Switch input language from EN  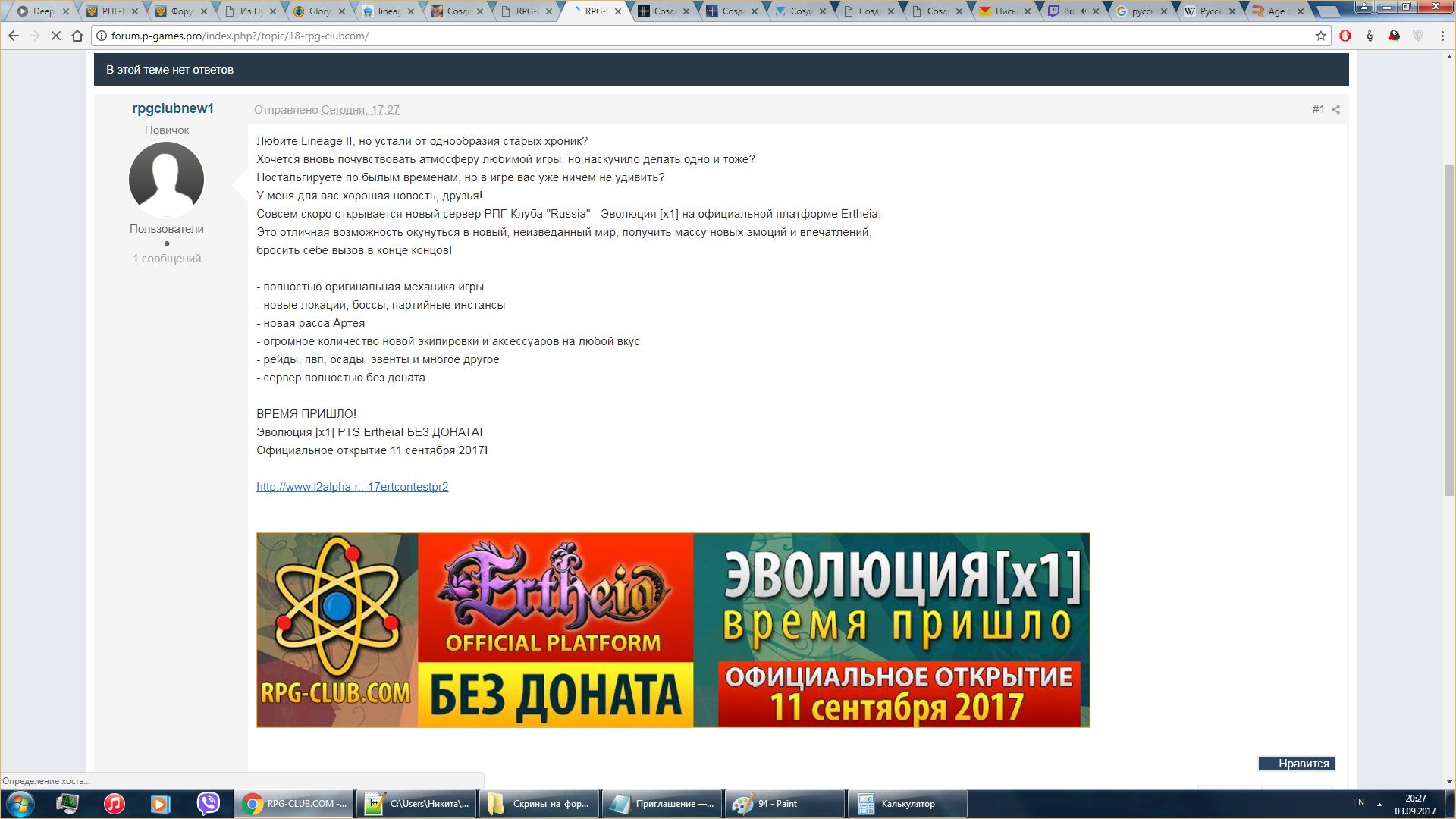1358,802
